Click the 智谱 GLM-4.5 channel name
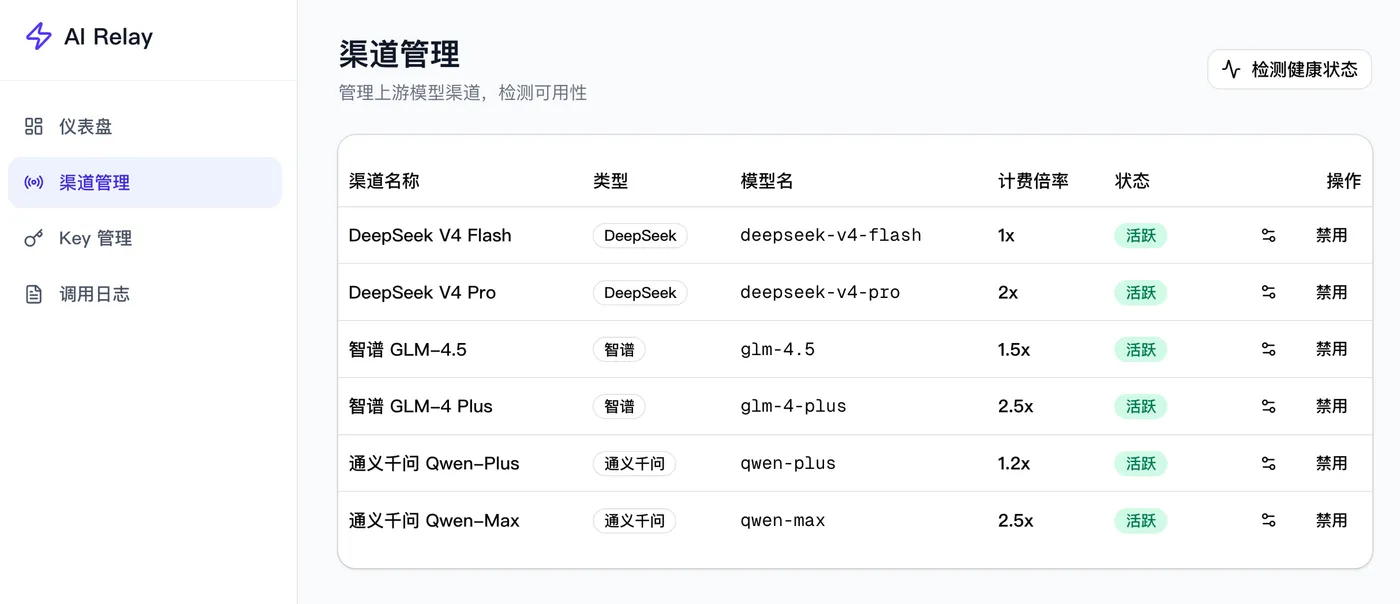Viewport: 1400px width, 604px height. (408, 349)
